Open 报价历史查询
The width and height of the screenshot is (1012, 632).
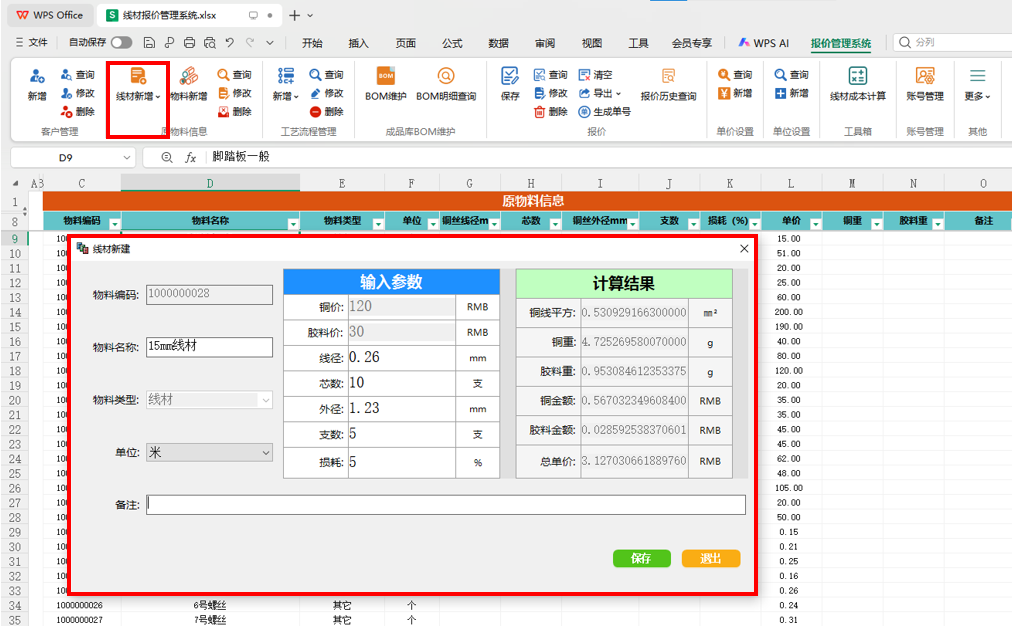[668, 85]
